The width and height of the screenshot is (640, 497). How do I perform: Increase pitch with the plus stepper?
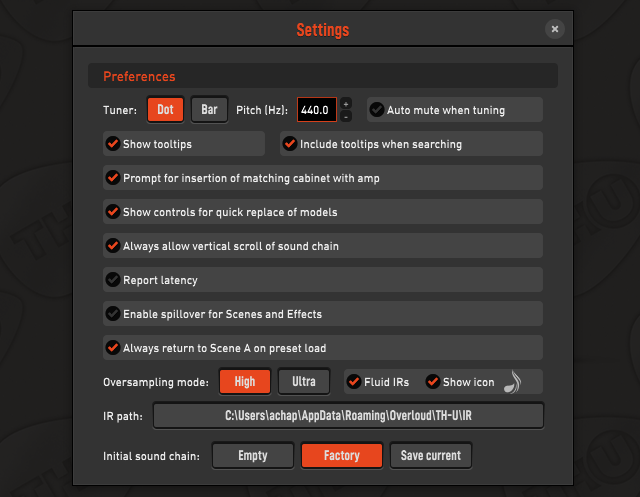346,104
